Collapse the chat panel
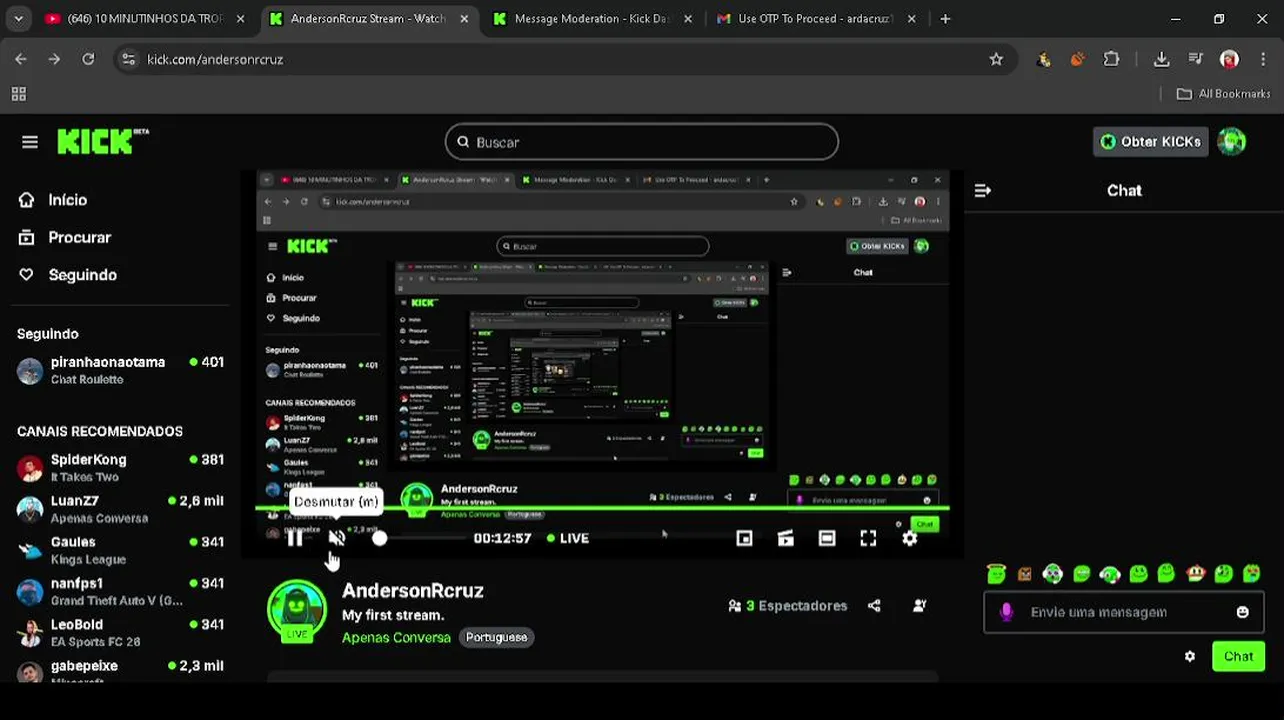Viewport: 1284px width, 720px height. pos(983,190)
